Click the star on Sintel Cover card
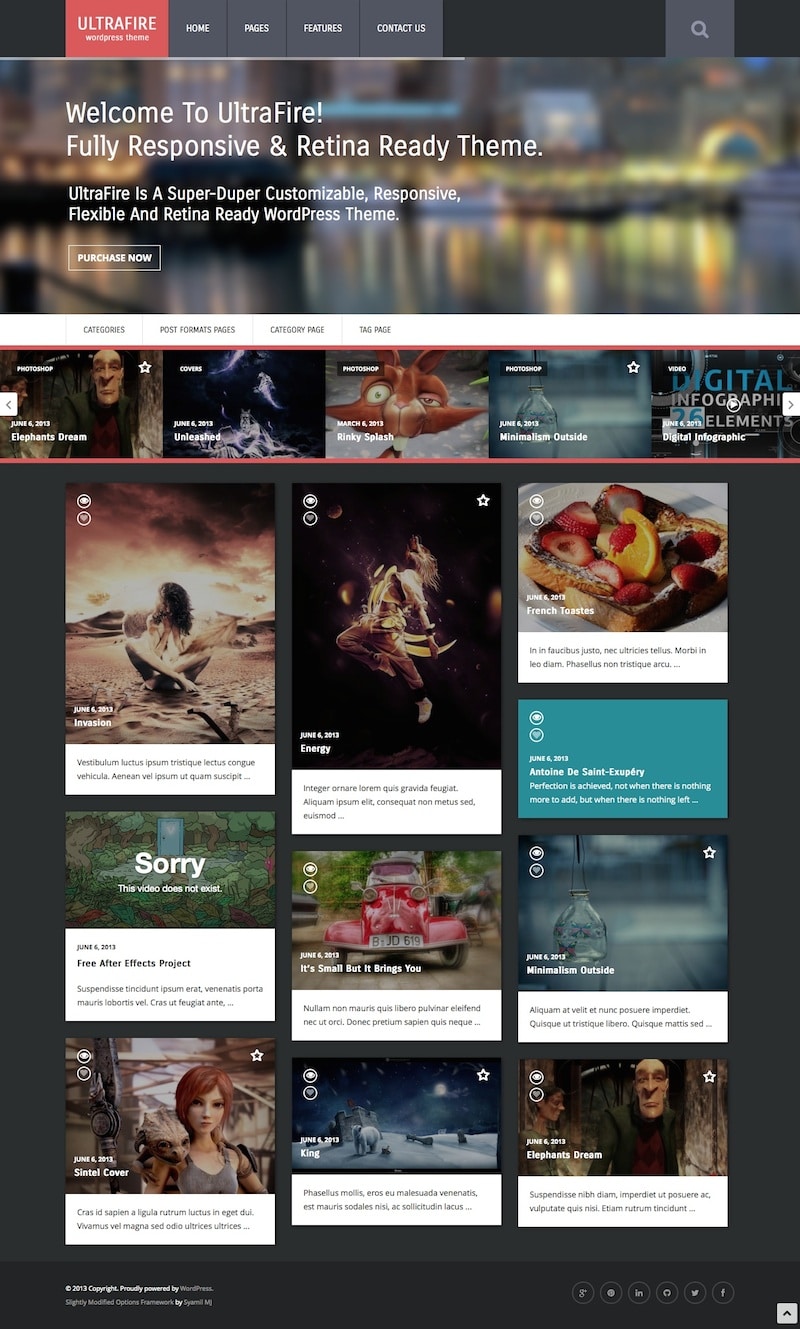The image size is (800, 1329). (257, 1056)
